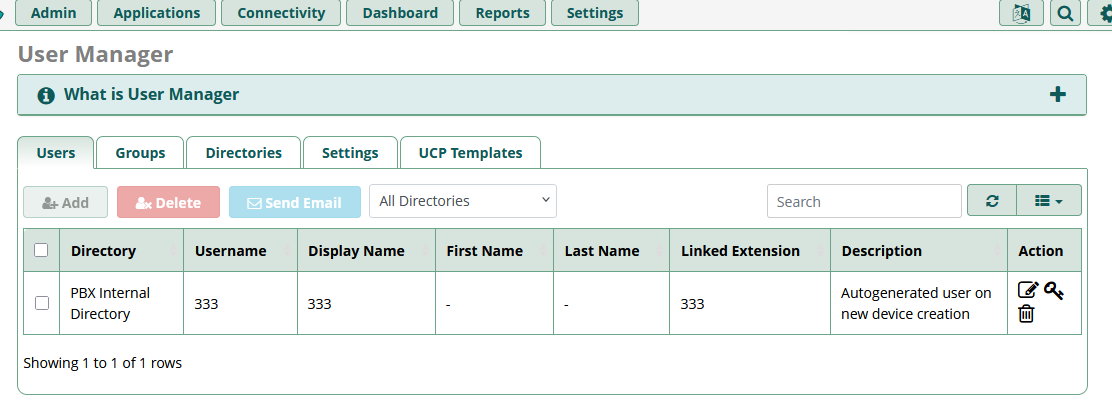This screenshot has height=409, width=1112.
Task: Switch to the Groups tab
Action: click(x=140, y=153)
